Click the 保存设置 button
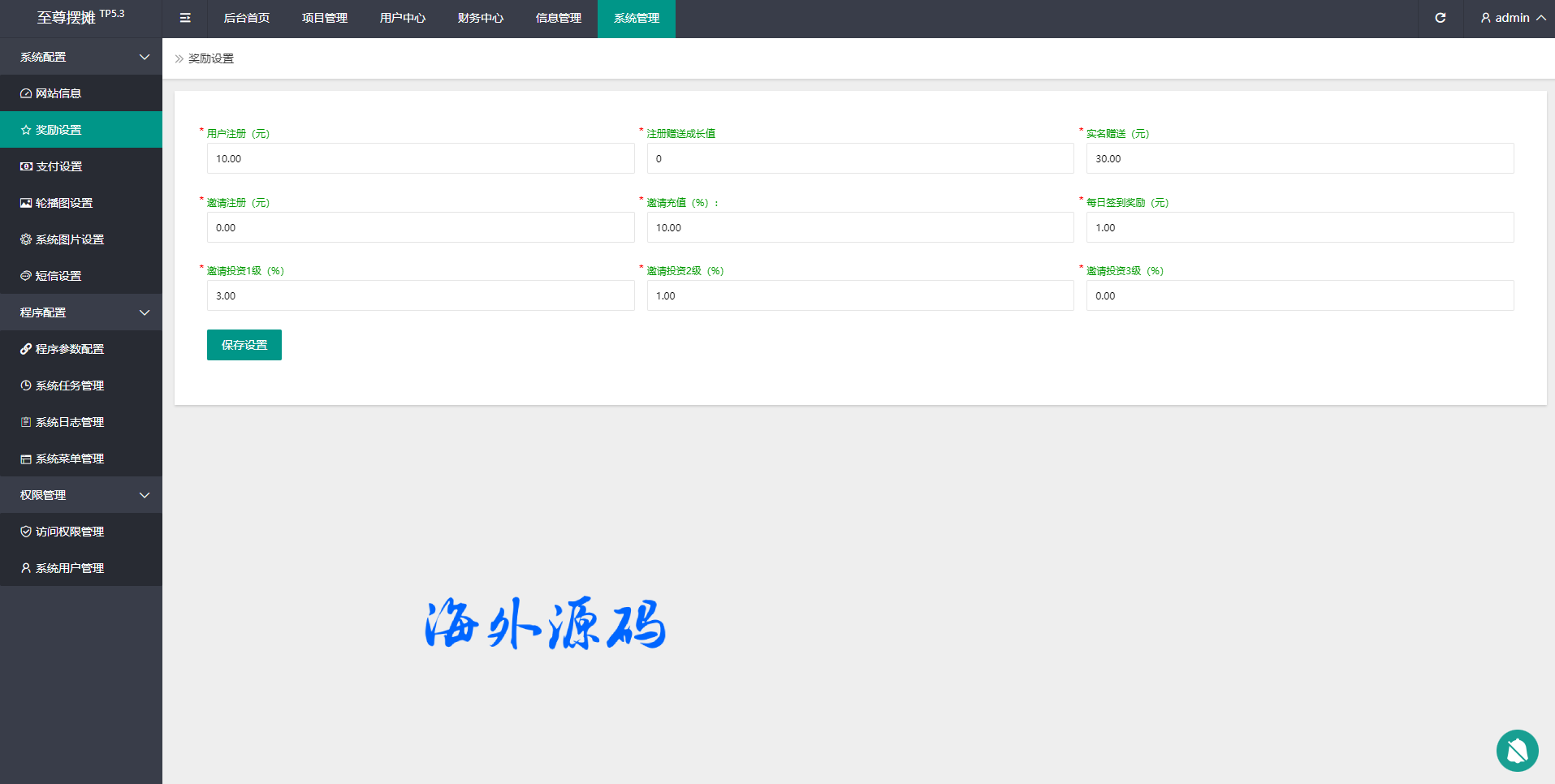The width and height of the screenshot is (1555, 784). (x=244, y=345)
